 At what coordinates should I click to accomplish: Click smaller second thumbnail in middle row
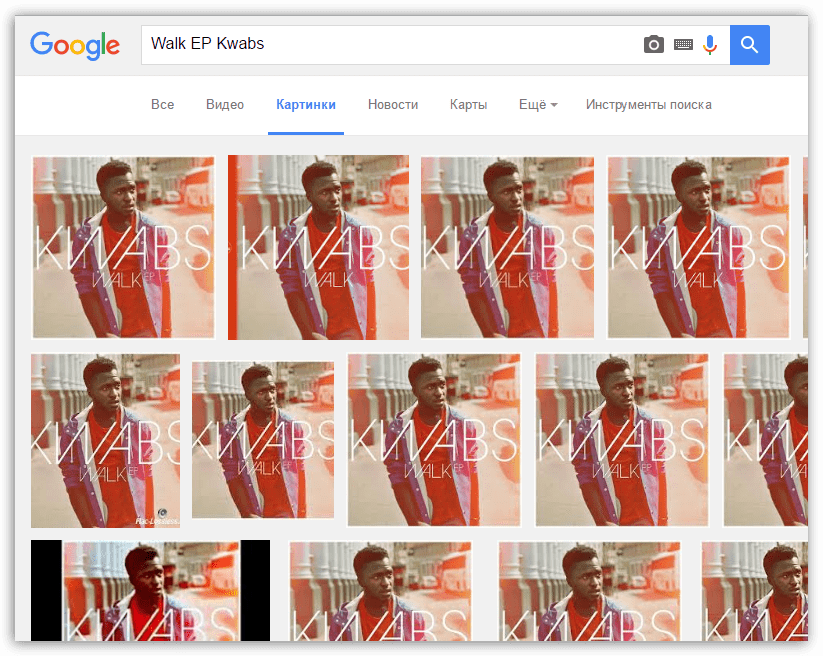pos(263,440)
